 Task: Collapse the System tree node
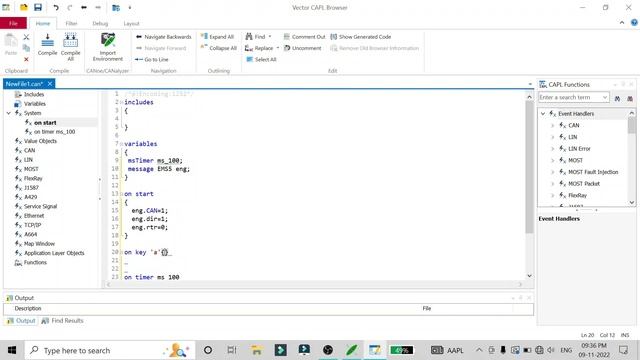coord(9,113)
